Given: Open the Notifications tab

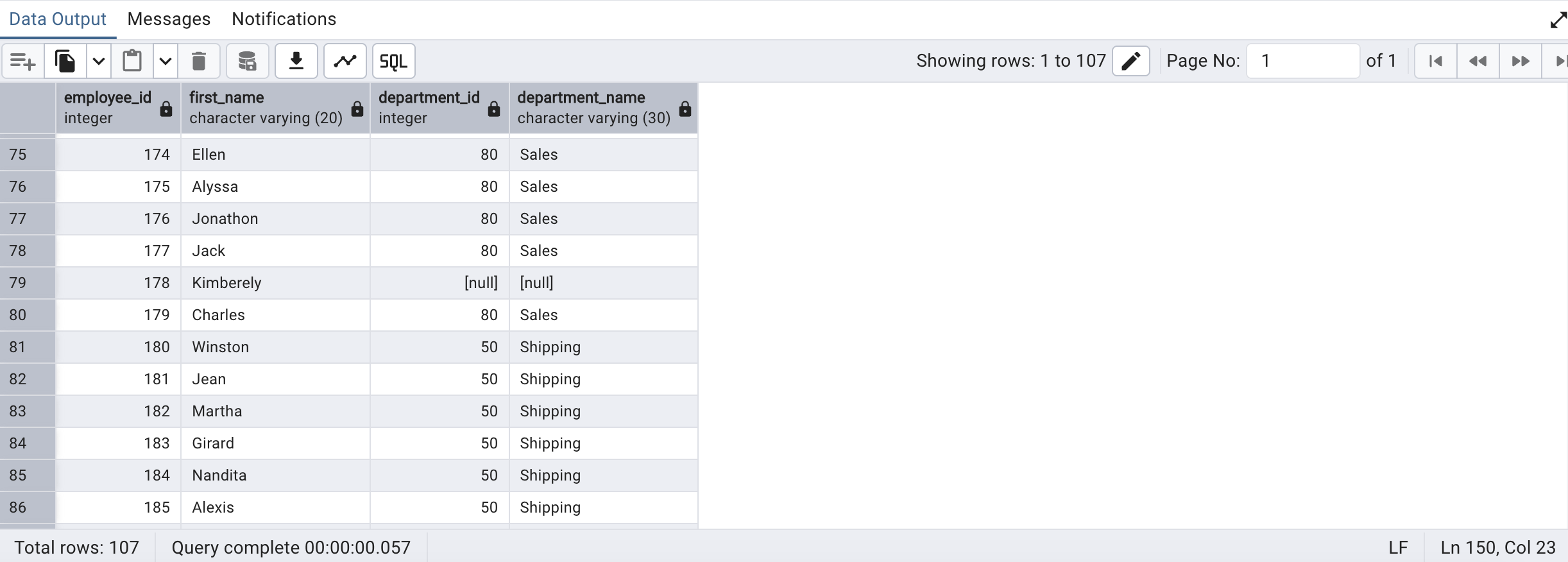Looking at the screenshot, I should [x=284, y=19].
